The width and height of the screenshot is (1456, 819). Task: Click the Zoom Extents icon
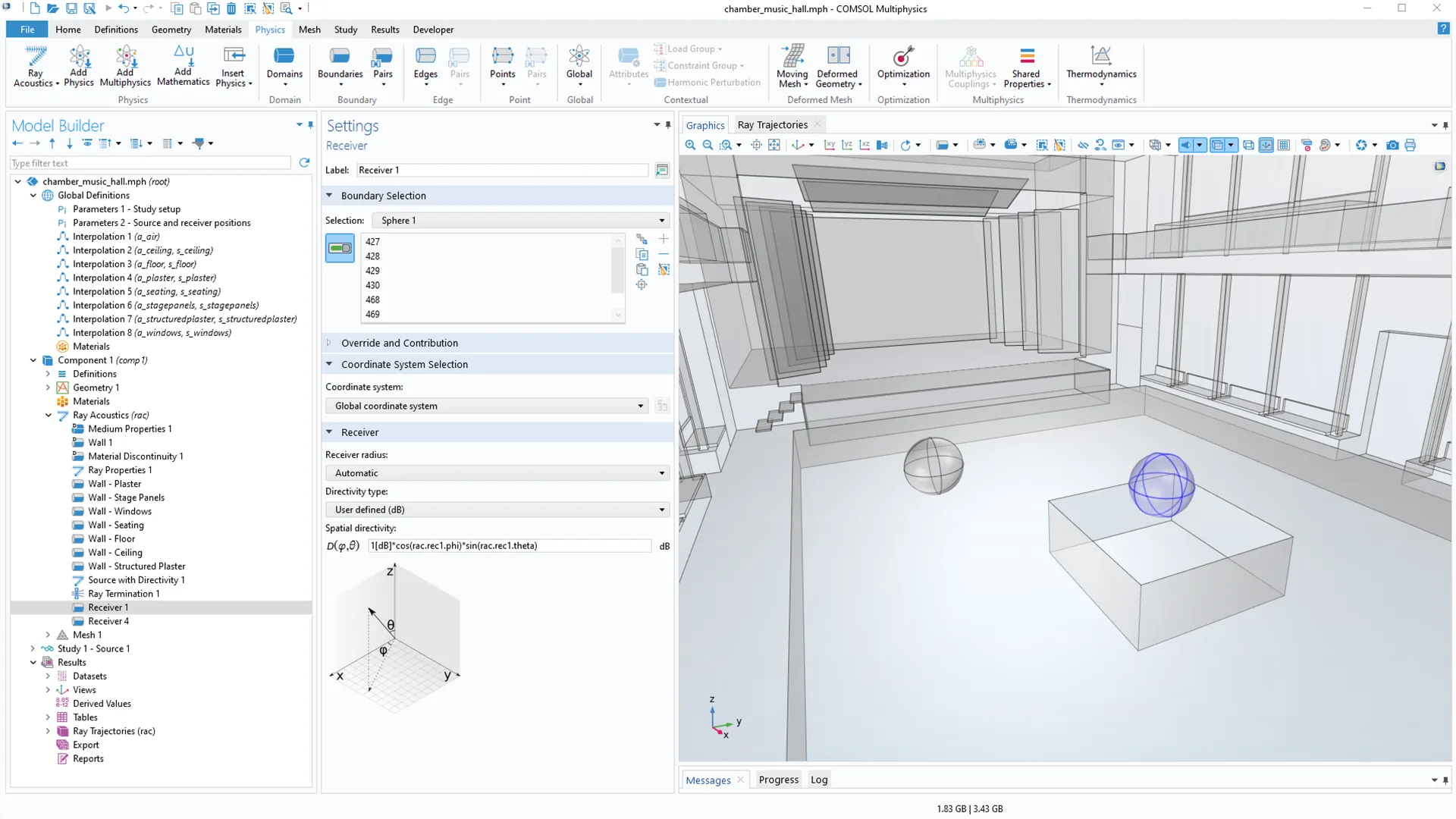773,145
